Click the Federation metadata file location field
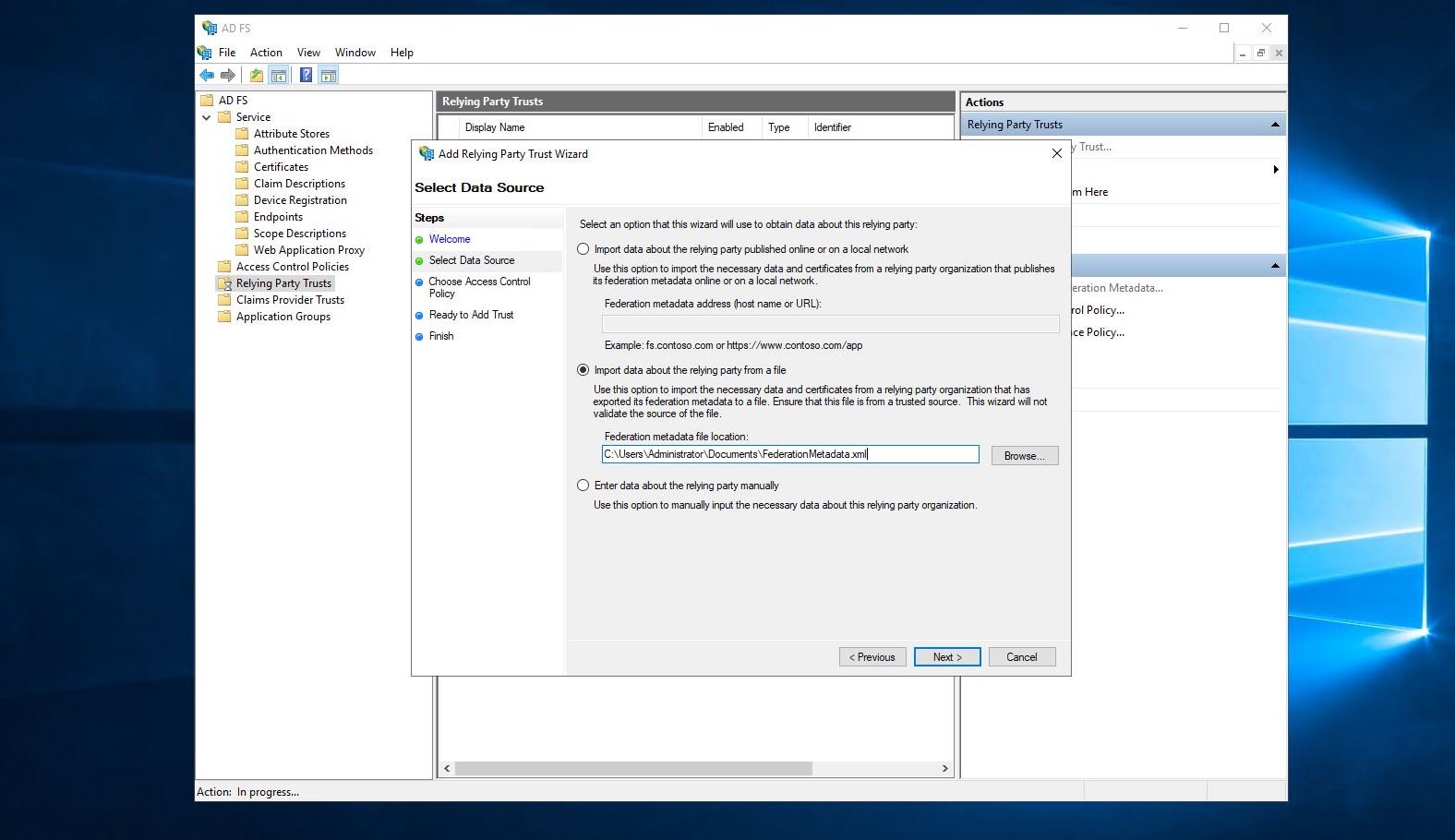Viewport: 1455px width, 840px height. [x=790, y=454]
